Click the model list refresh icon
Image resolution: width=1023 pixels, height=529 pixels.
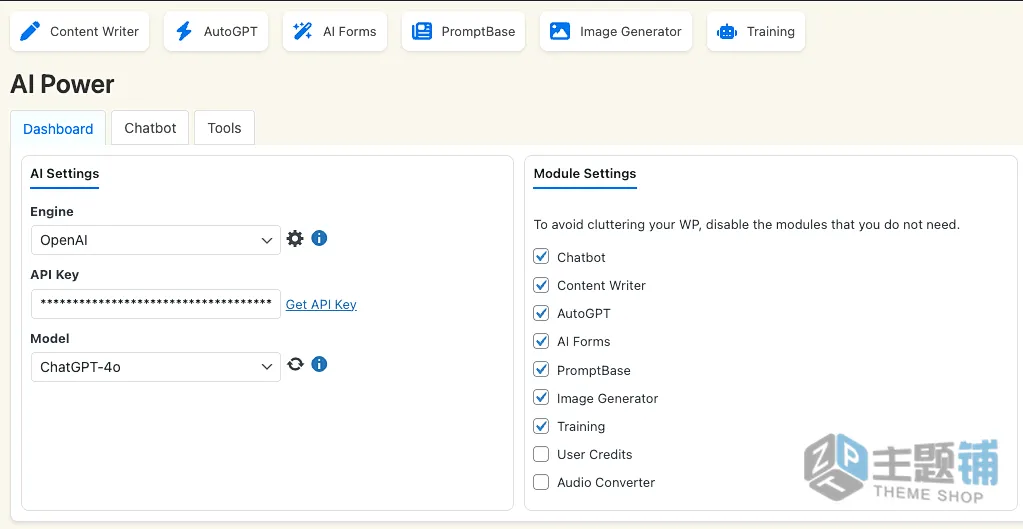[296, 364]
